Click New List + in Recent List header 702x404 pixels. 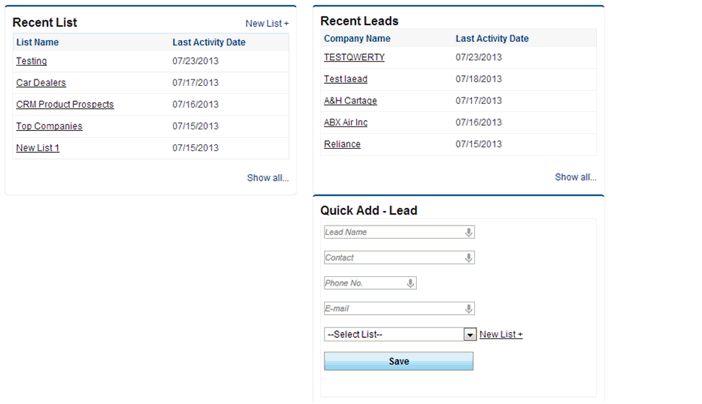(x=267, y=23)
